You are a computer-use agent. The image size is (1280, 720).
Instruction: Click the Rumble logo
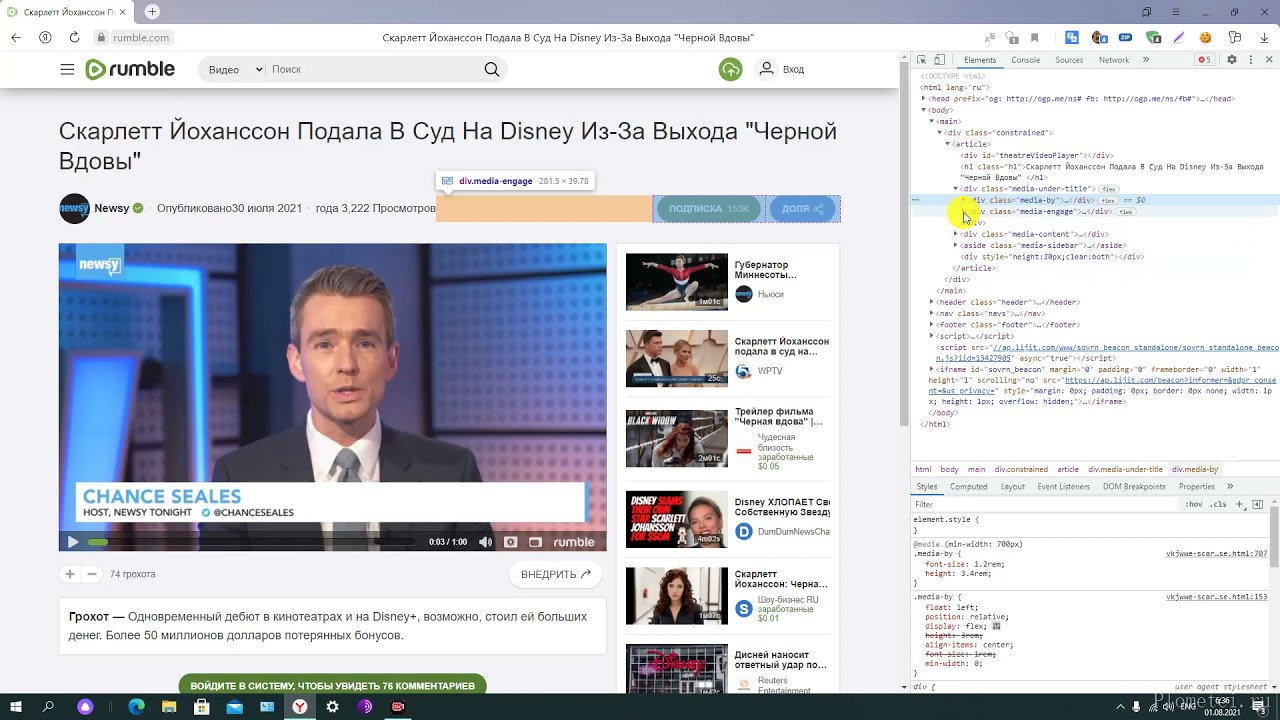pyautogui.click(x=129, y=69)
